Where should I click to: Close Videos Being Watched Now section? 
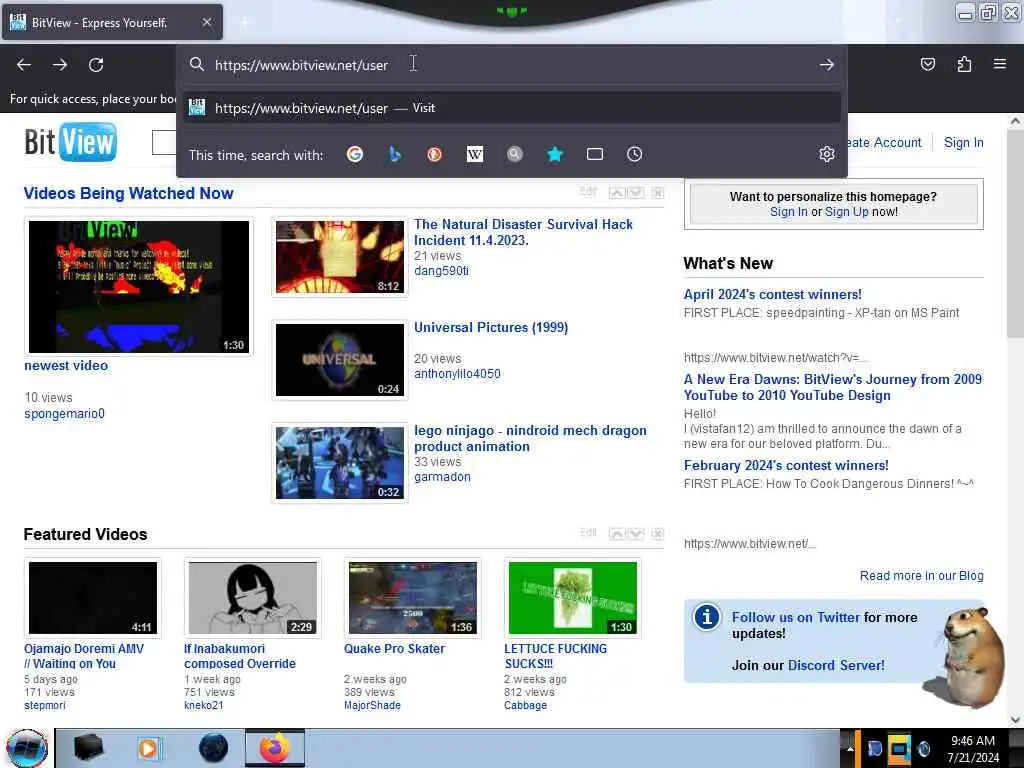coord(658,193)
